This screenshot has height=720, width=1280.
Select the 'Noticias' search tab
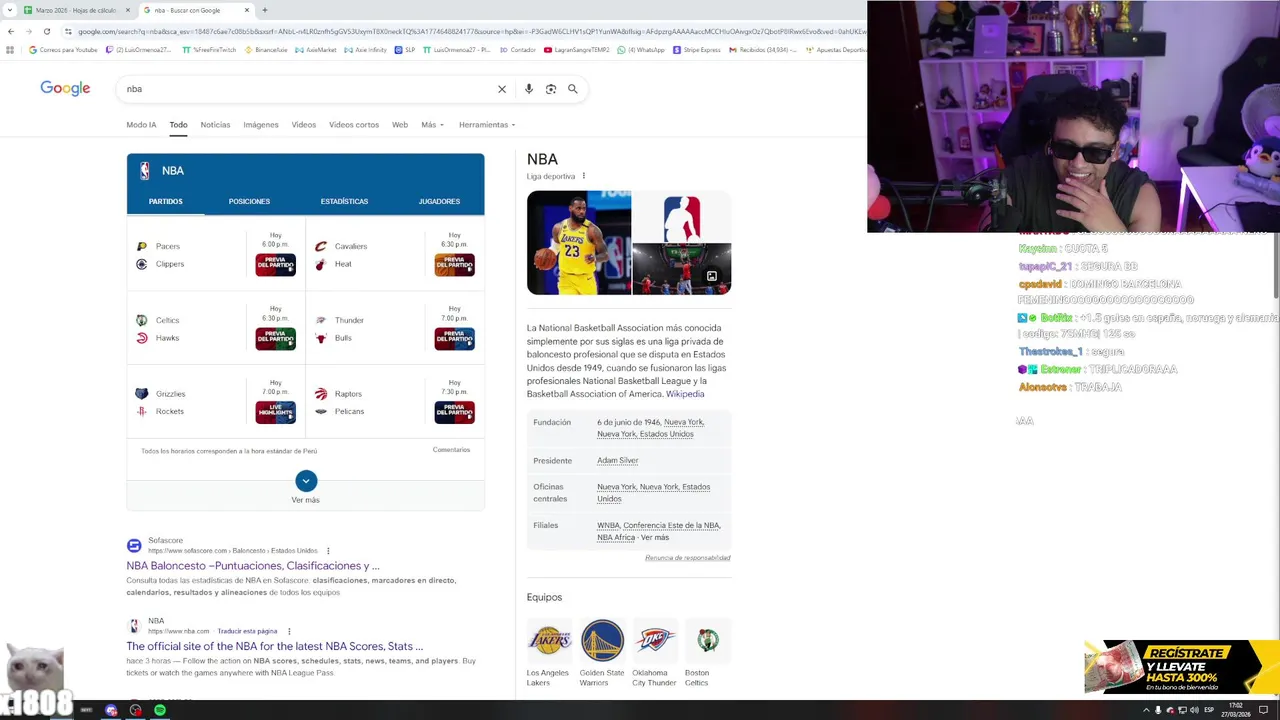tap(215, 125)
